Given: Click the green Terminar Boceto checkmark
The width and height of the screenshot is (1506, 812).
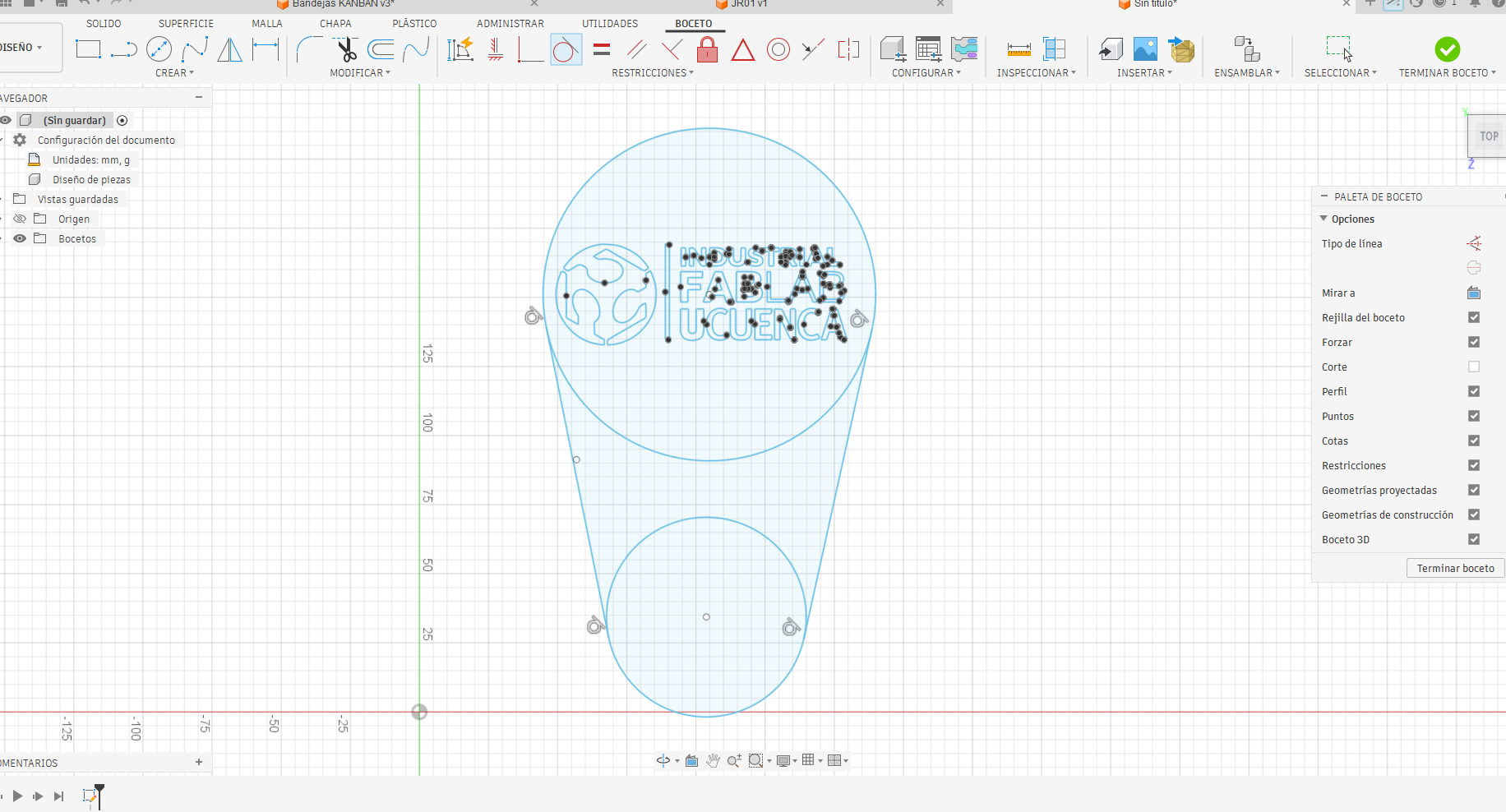Looking at the screenshot, I should (1447, 49).
